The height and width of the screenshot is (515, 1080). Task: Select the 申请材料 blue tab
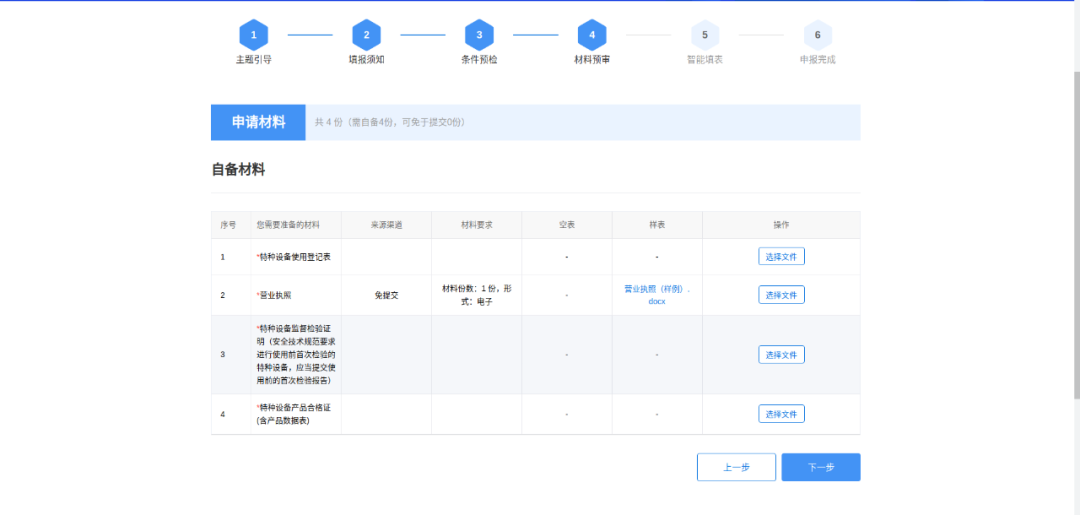258,122
